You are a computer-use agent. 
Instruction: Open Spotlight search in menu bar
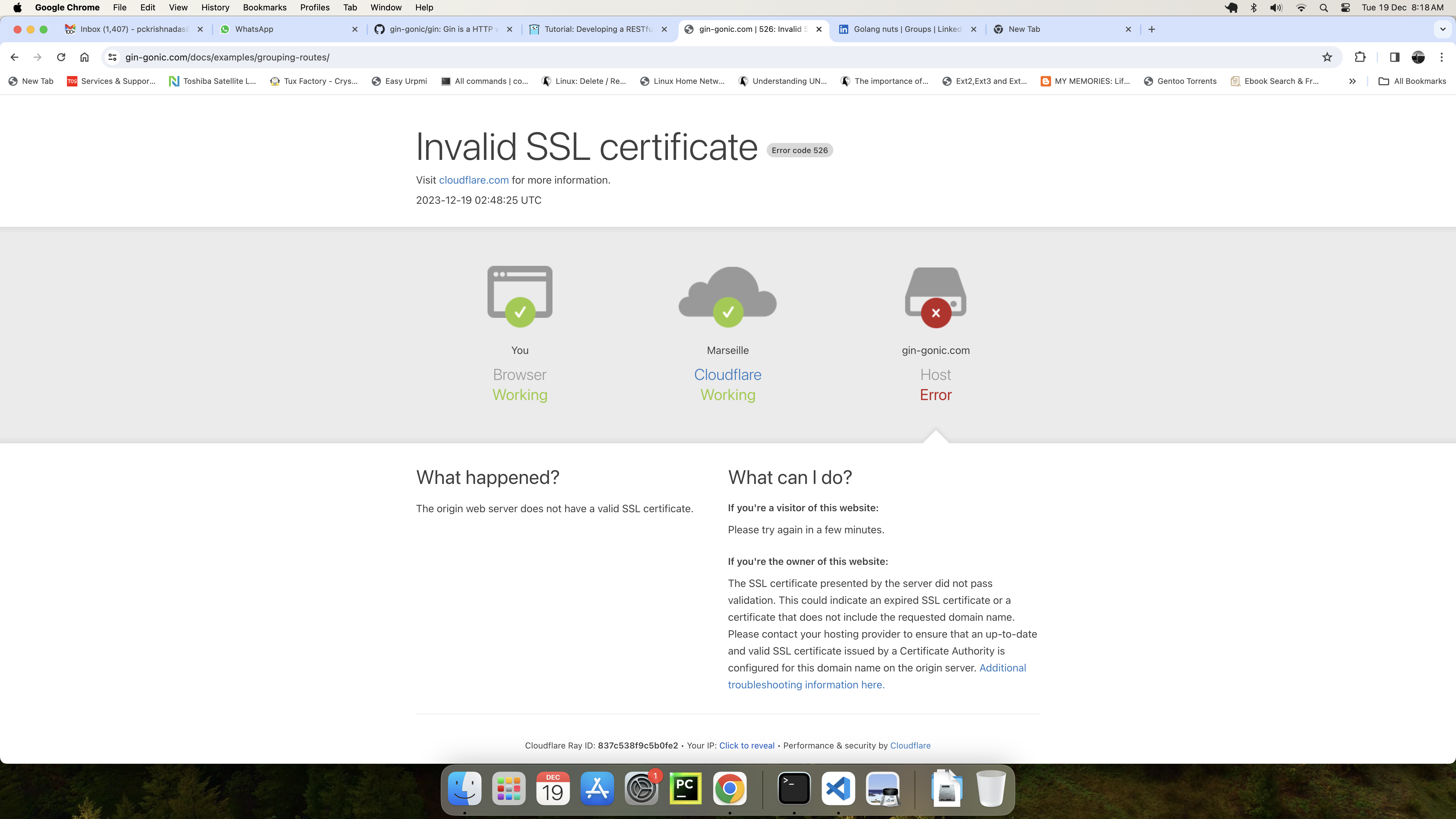[x=1324, y=7]
